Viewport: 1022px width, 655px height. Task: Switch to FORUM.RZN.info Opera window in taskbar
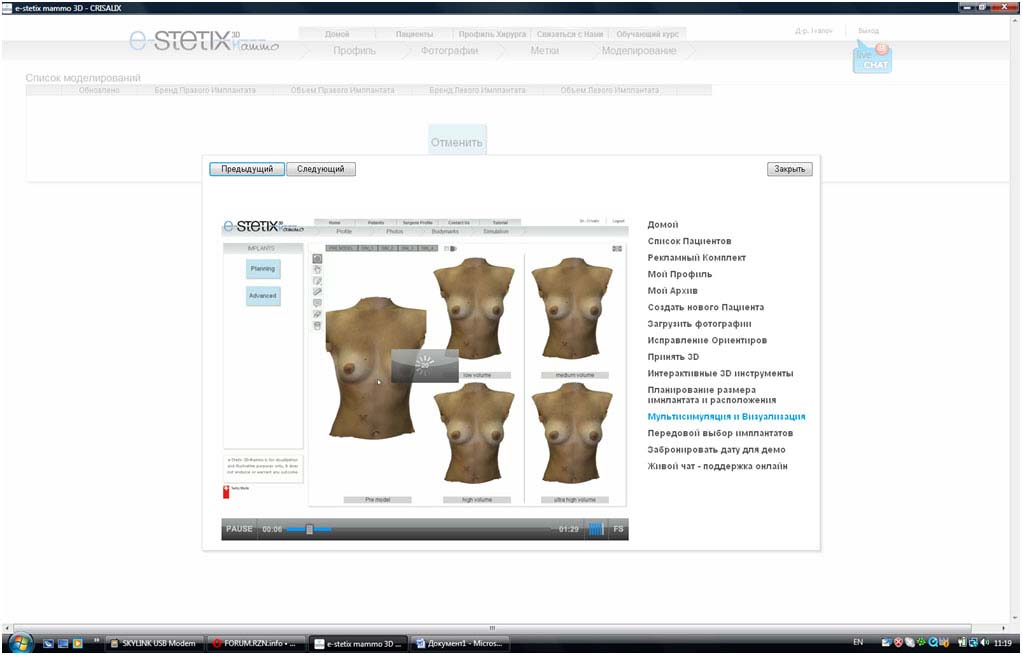[256, 643]
